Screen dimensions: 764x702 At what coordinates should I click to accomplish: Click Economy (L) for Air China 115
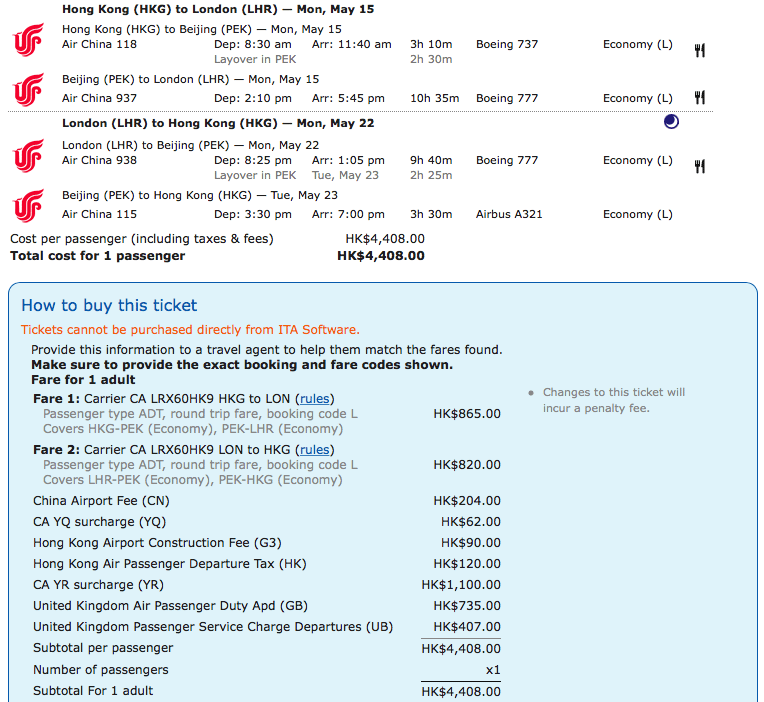[638, 214]
